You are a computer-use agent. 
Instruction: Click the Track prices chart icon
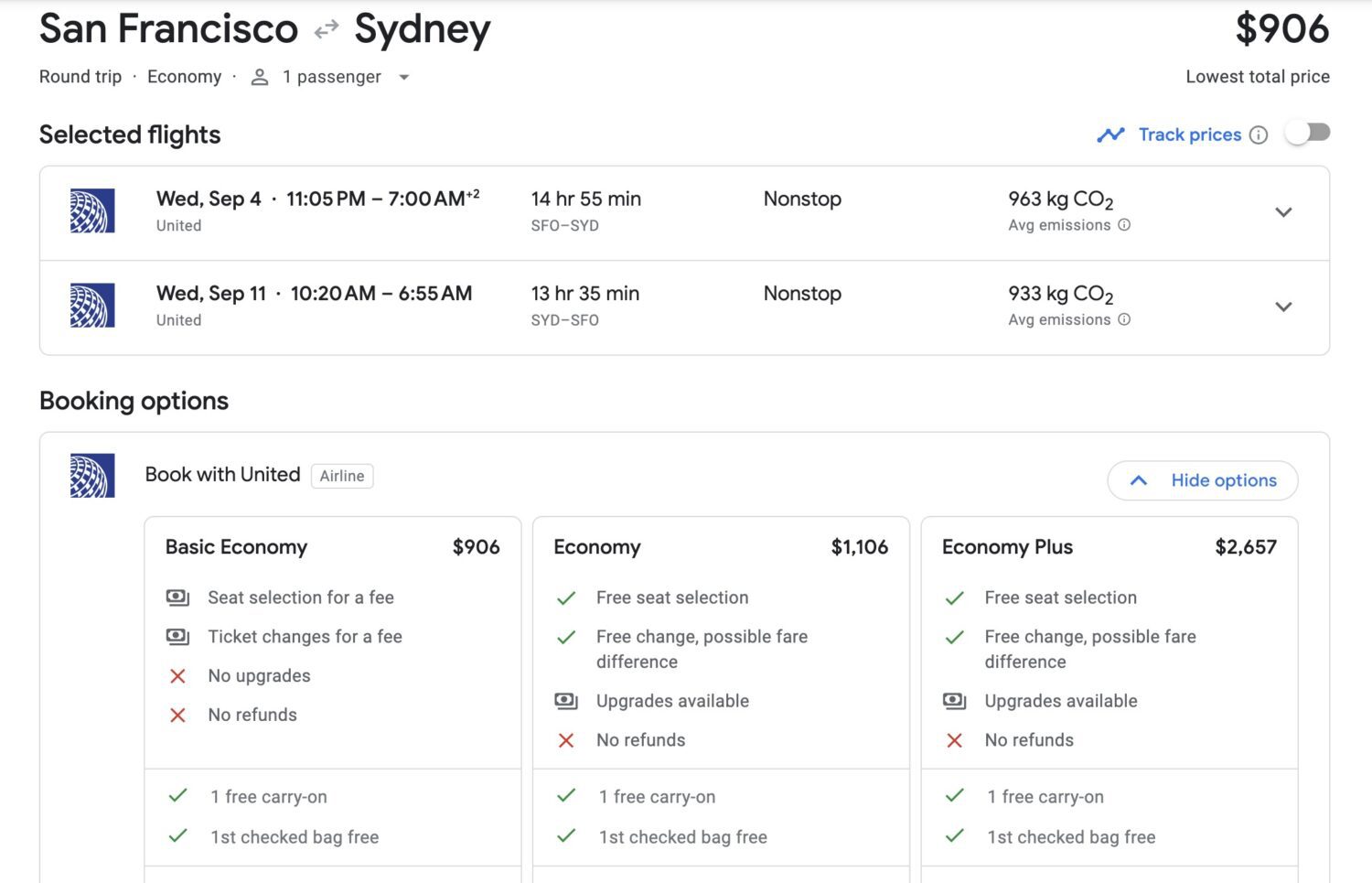coord(1110,134)
